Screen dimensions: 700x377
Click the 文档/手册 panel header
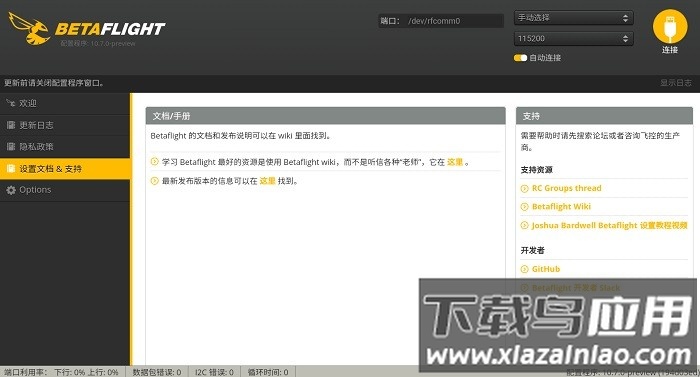point(325,116)
